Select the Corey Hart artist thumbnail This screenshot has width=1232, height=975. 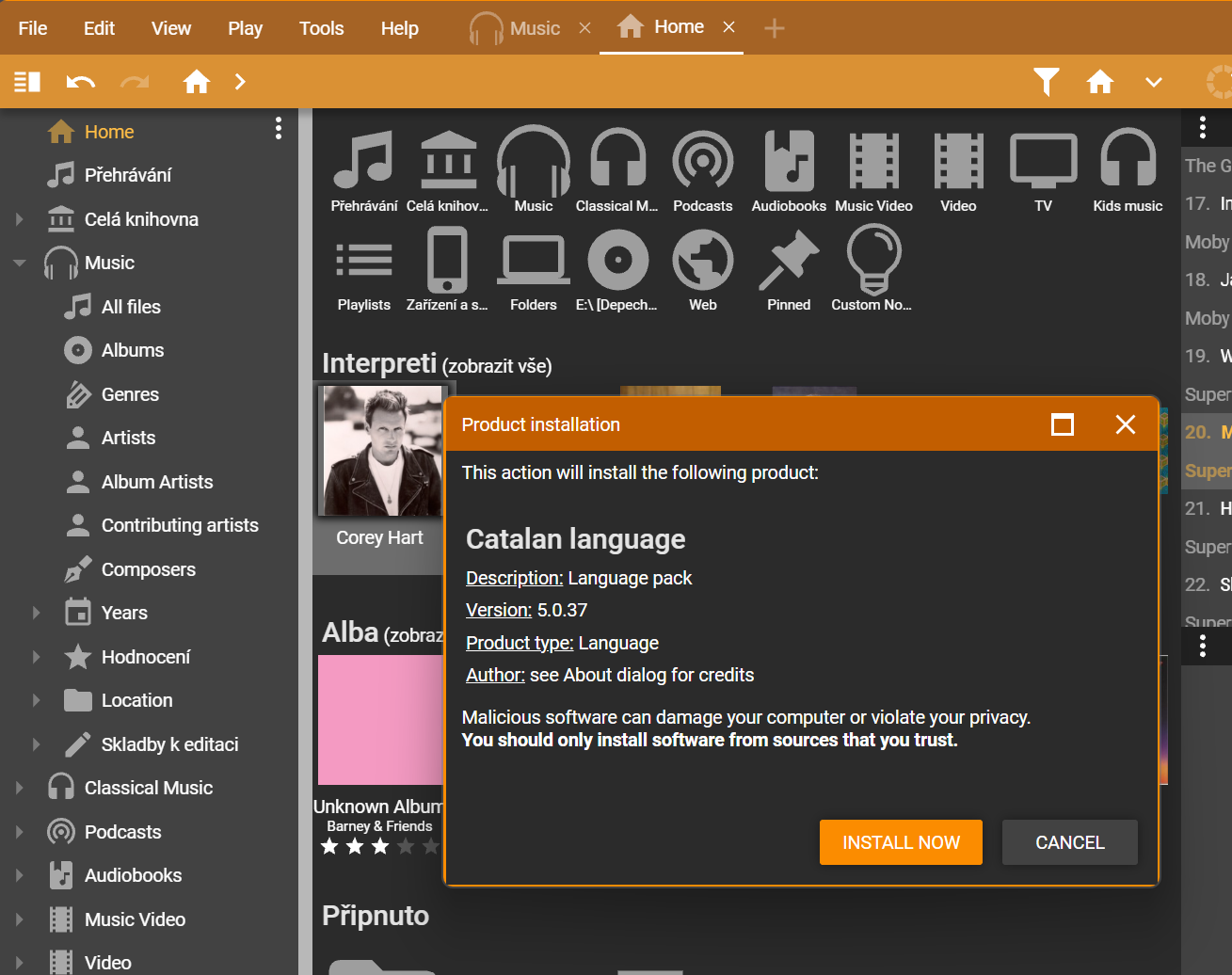click(380, 450)
